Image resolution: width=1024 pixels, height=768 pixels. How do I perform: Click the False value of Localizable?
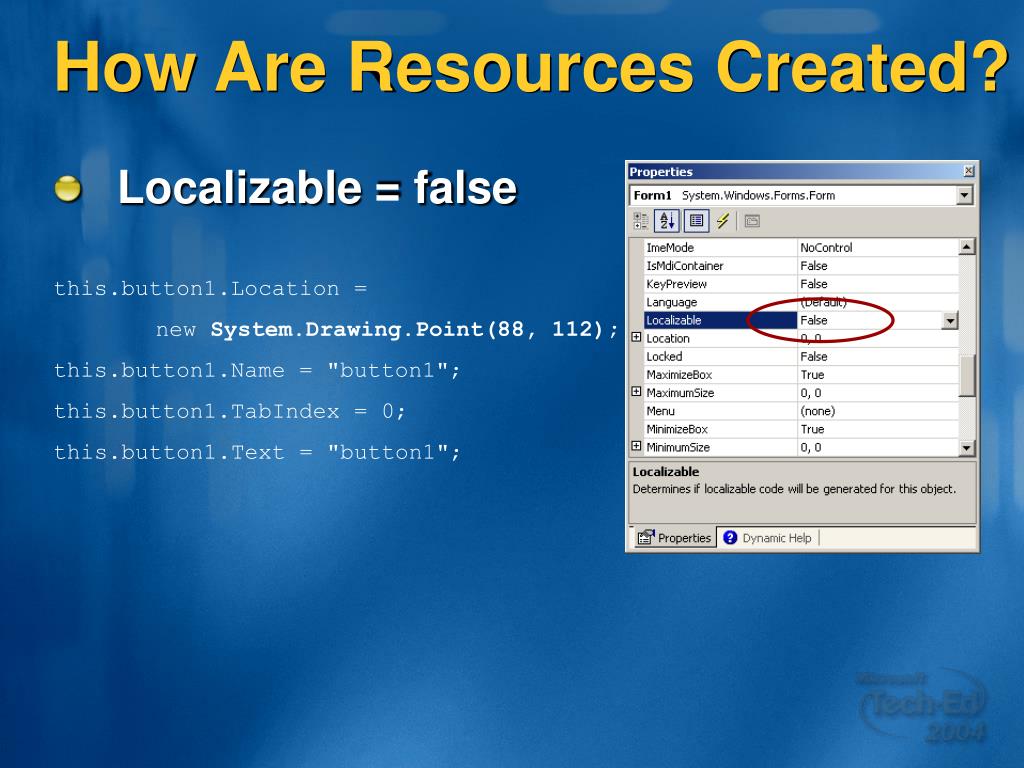pos(814,320)
